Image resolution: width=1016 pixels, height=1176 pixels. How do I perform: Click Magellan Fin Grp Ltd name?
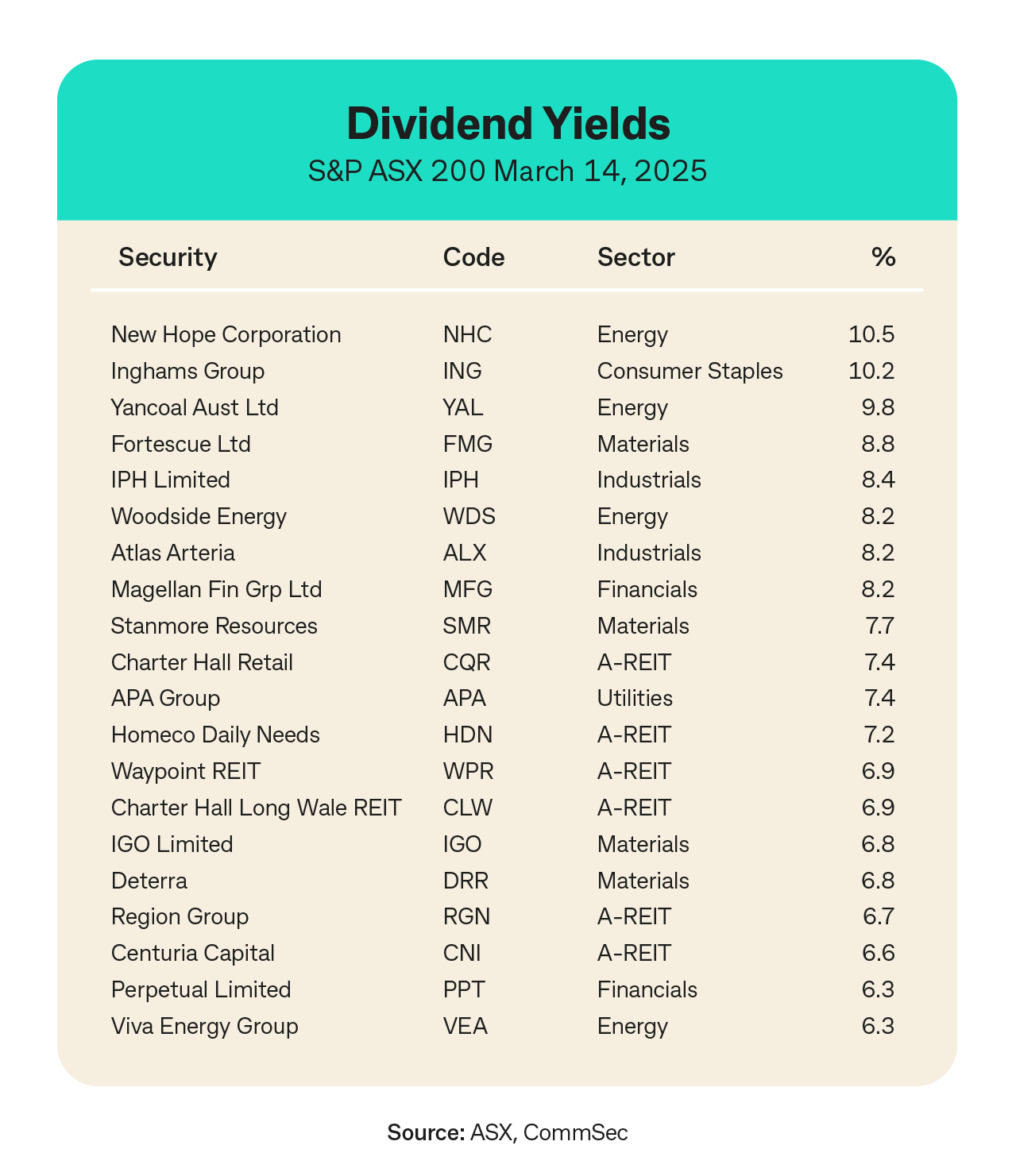coord(216,589)
